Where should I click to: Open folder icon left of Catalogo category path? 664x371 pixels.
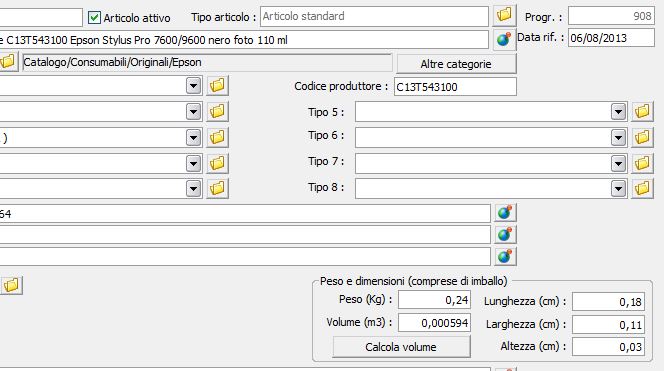(x=8, y=62)
